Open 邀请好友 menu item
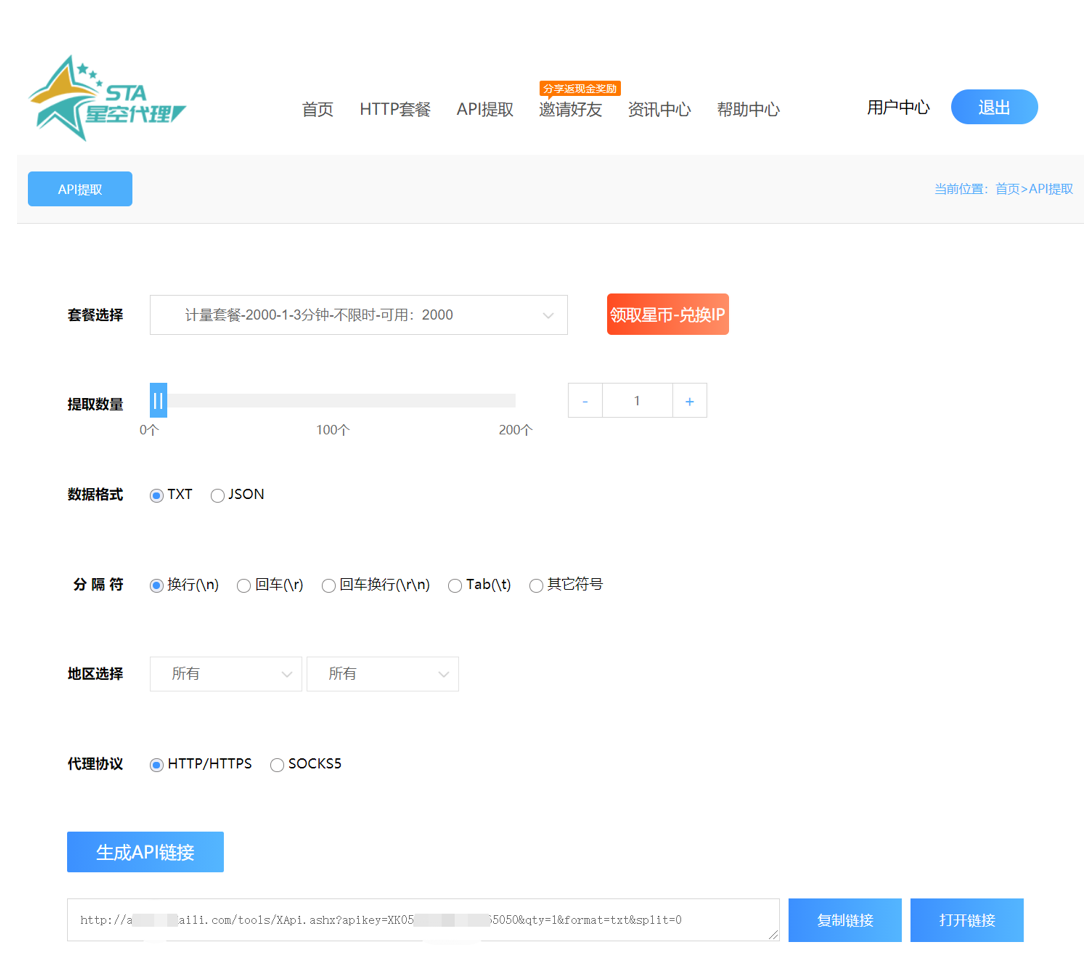This screenshot has height=954, width=1085. (570, 109)
